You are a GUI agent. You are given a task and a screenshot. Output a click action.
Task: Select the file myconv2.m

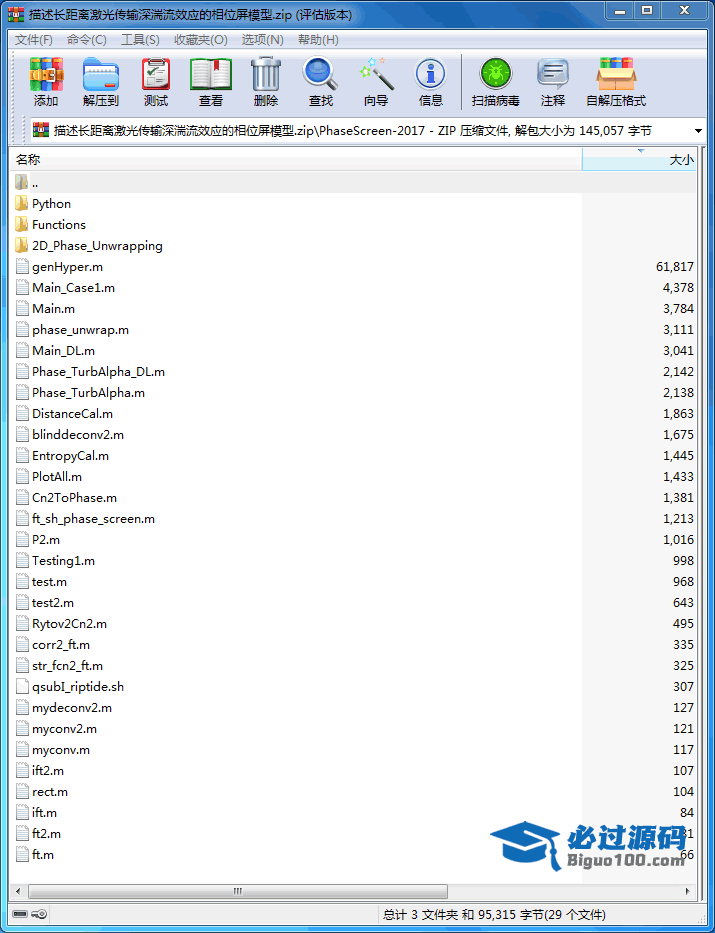64,728
